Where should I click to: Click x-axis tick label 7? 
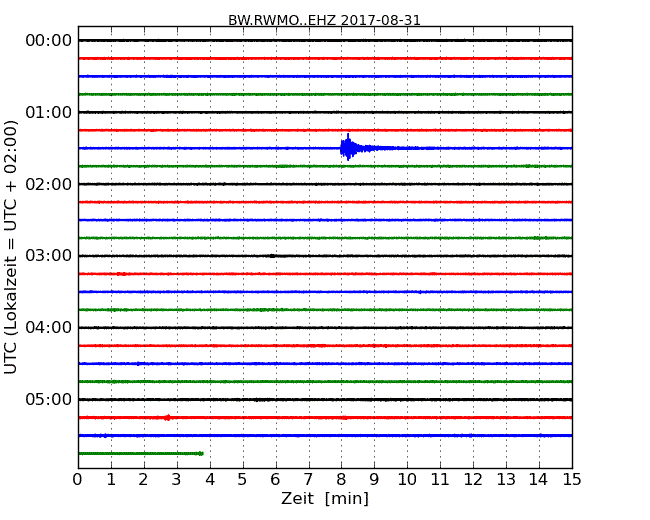click(x=308, y=480)
